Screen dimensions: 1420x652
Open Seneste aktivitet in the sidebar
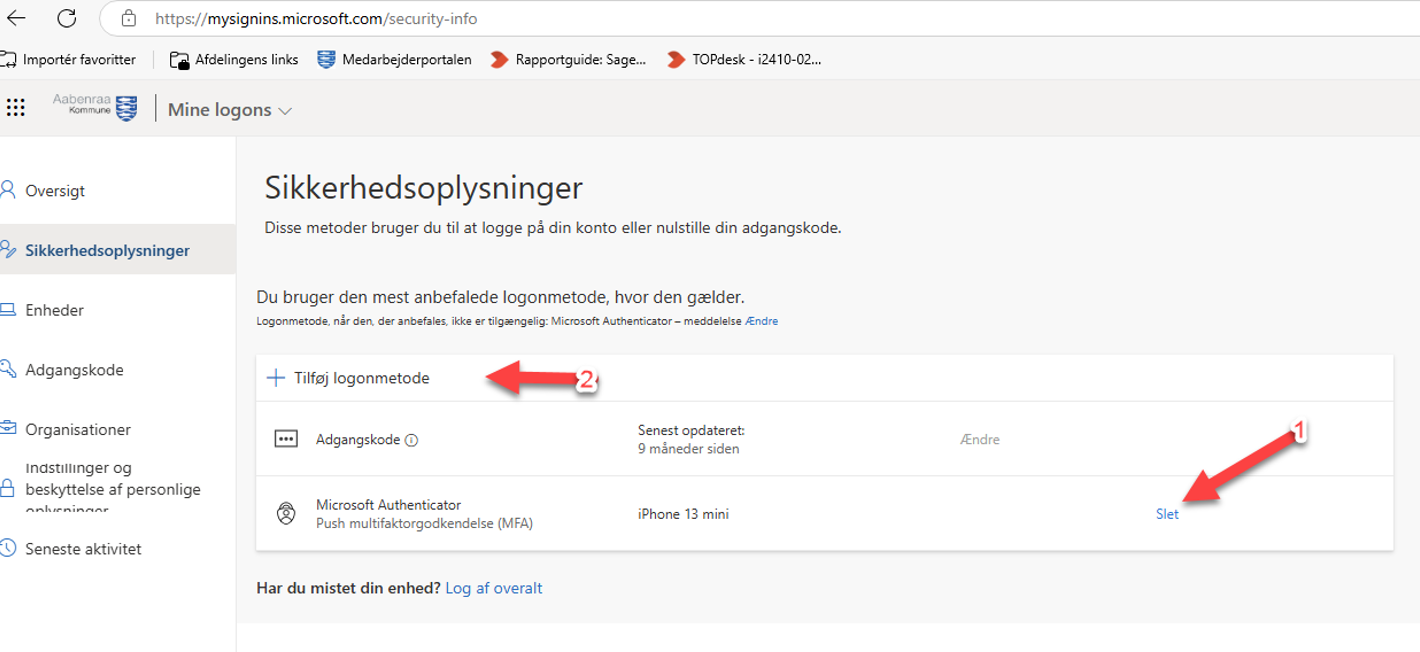(83, 549)
